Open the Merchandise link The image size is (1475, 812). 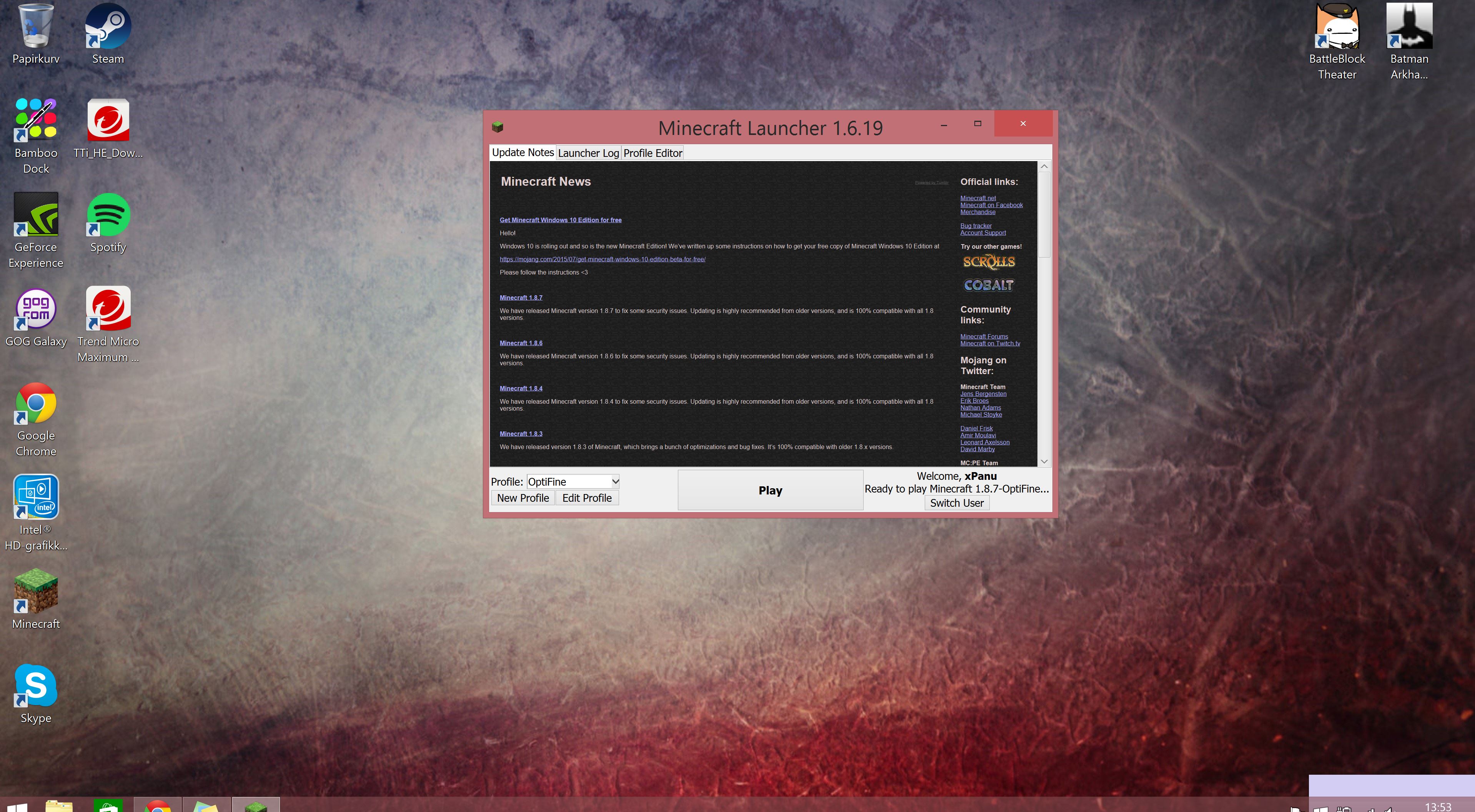coord(977,212)
